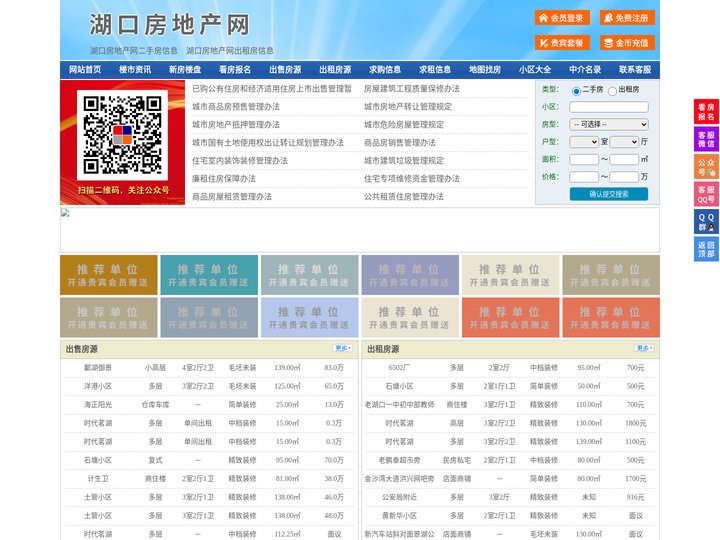Open 求购信息 navigation item
The image size is (720, 540).
(385, 70)
